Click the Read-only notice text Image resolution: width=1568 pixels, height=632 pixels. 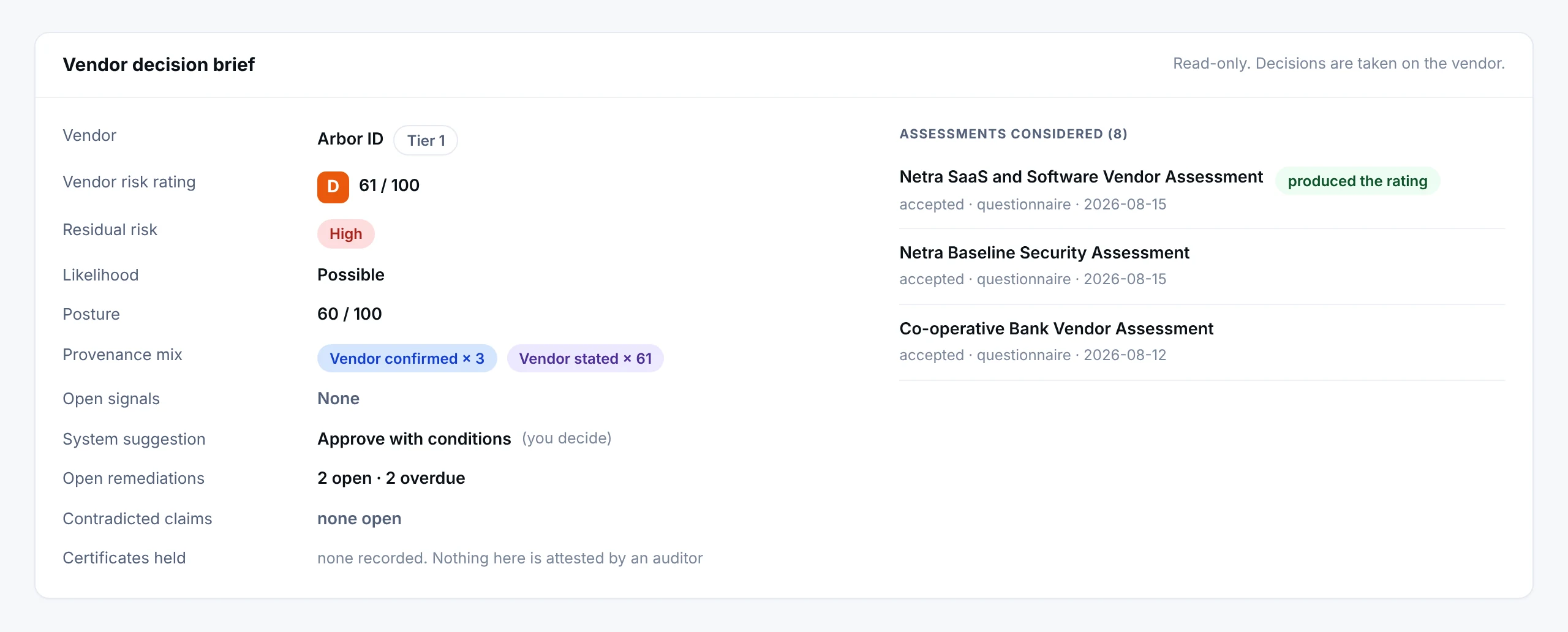pyautogui.click(x=1338, y=64)
